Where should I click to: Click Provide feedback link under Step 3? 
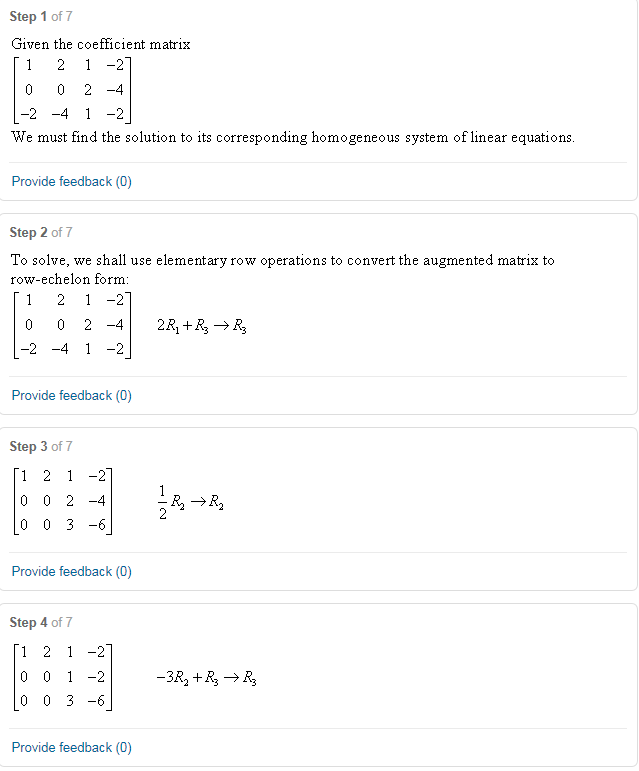tap(71, 571)
